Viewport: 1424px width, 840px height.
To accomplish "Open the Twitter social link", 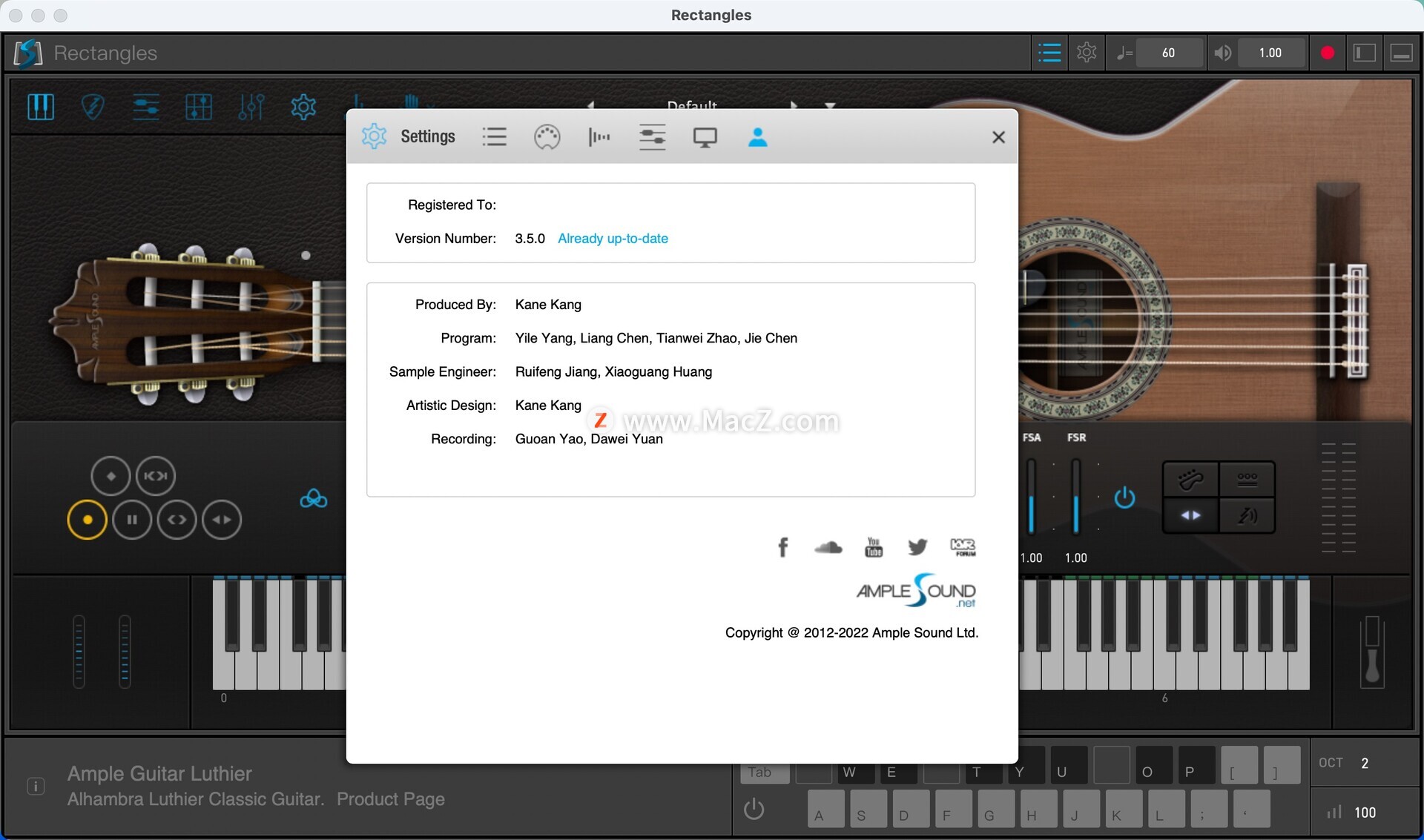I will click(917, 547).
